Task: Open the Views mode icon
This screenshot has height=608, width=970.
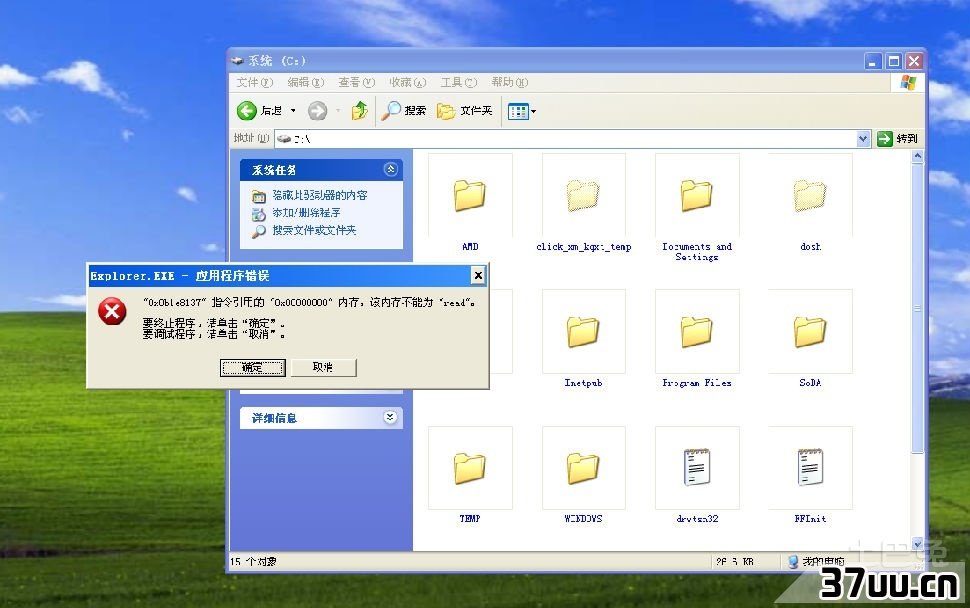Action: click(518, 111)
